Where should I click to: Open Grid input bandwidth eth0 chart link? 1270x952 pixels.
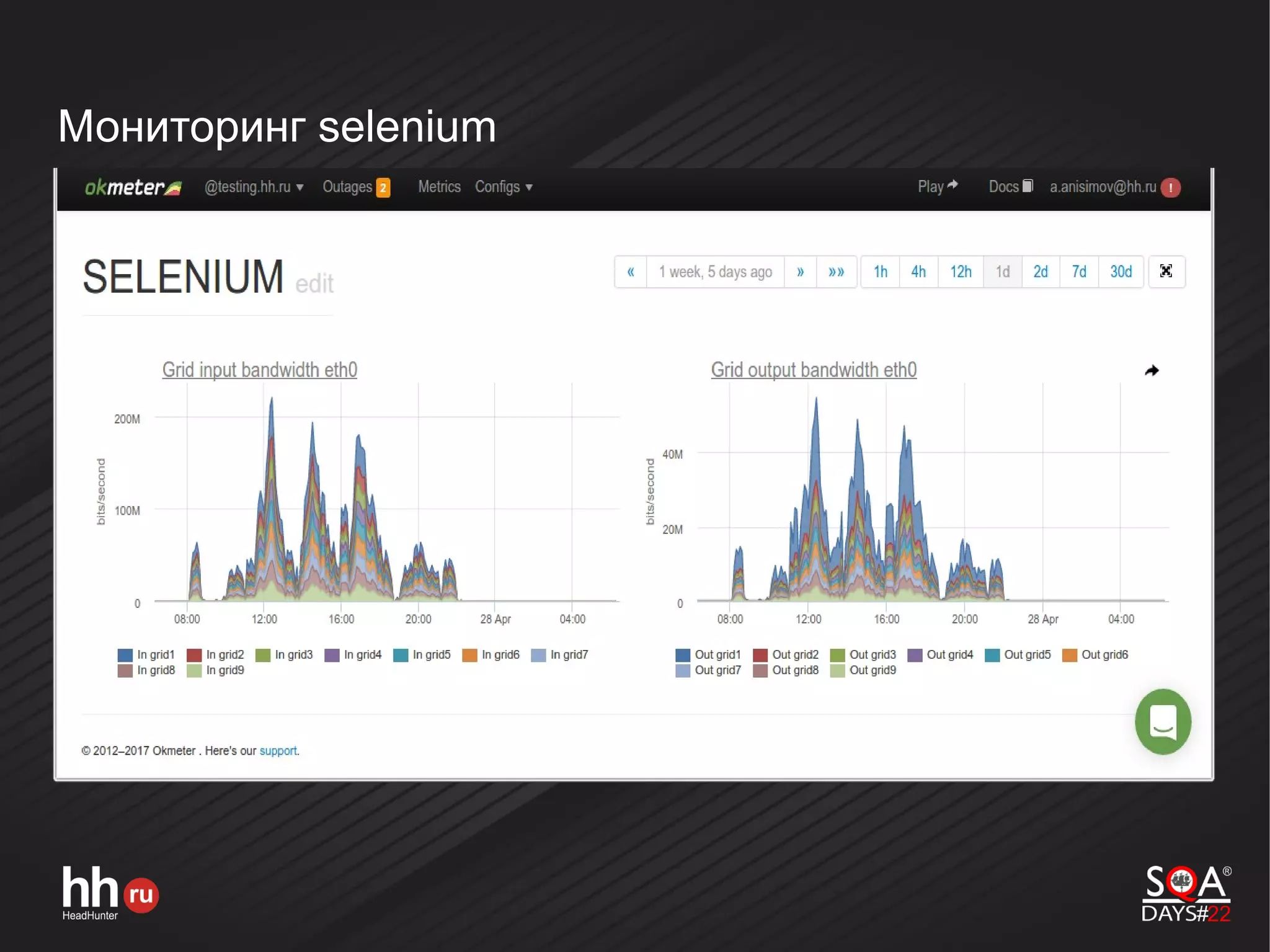pyautogui.click(x=260, y=370)
